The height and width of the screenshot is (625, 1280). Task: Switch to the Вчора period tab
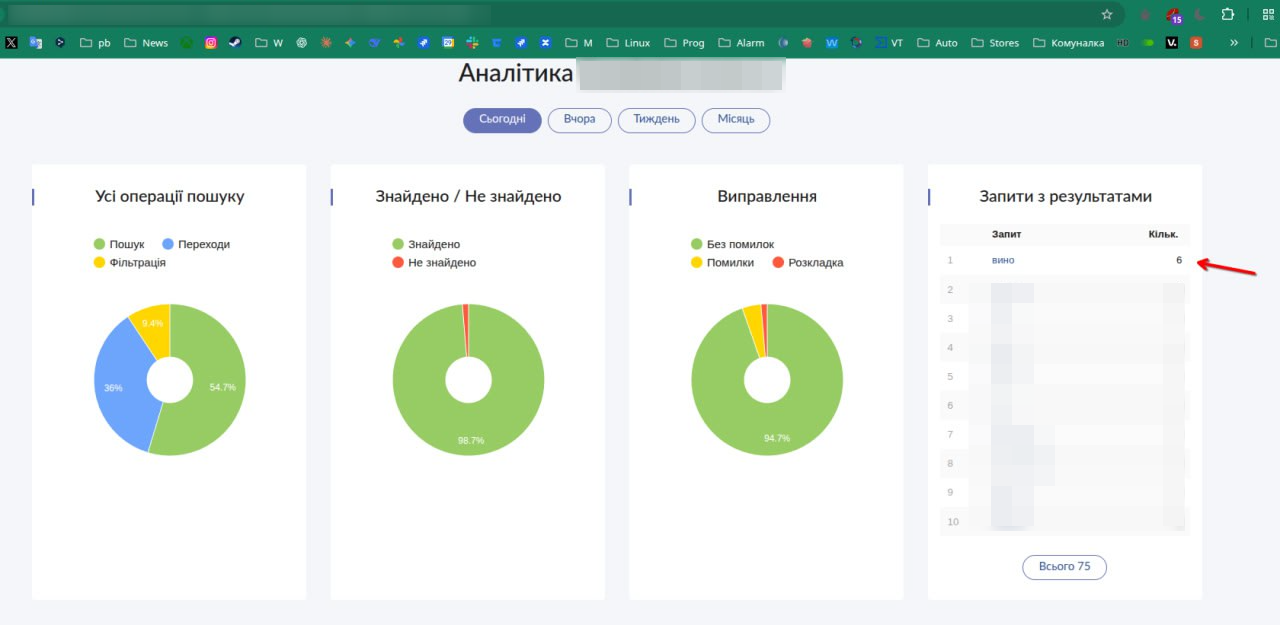pos(579,119)
